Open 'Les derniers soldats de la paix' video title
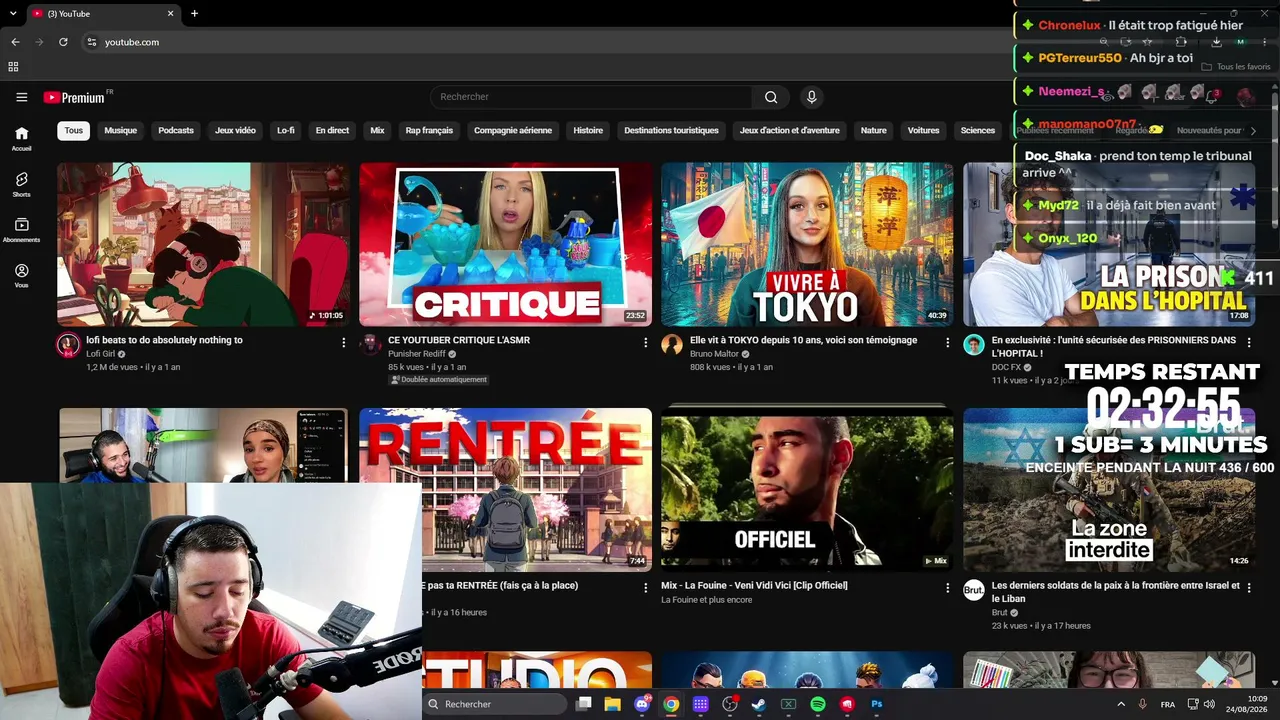This screenshot has width=1280, height=720. click(x=1115, y=591)
